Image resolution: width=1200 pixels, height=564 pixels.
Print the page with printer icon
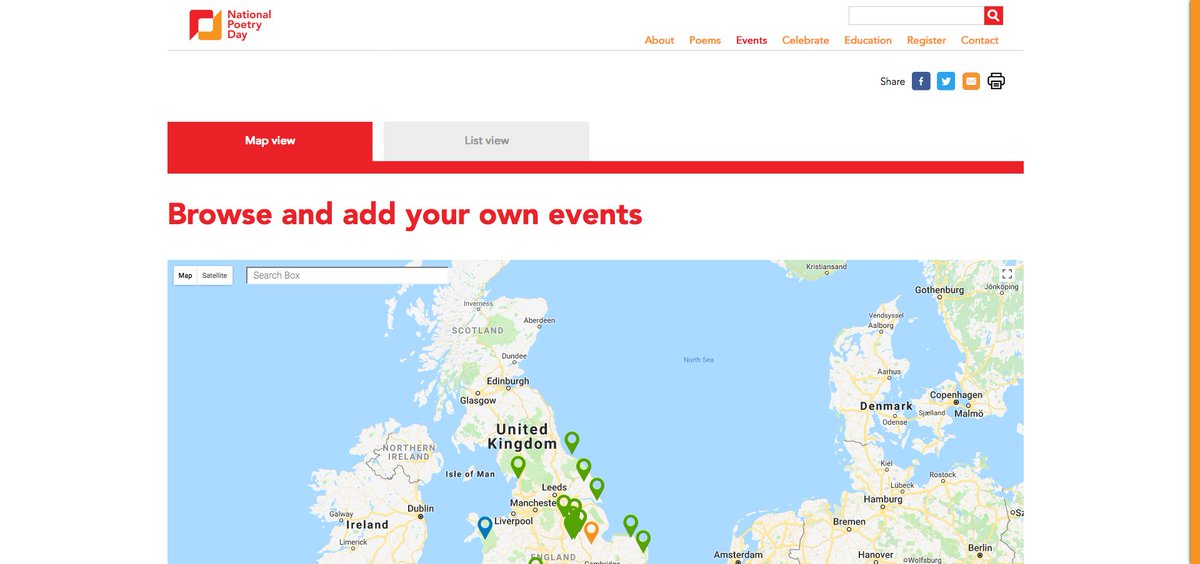point(996,81)
